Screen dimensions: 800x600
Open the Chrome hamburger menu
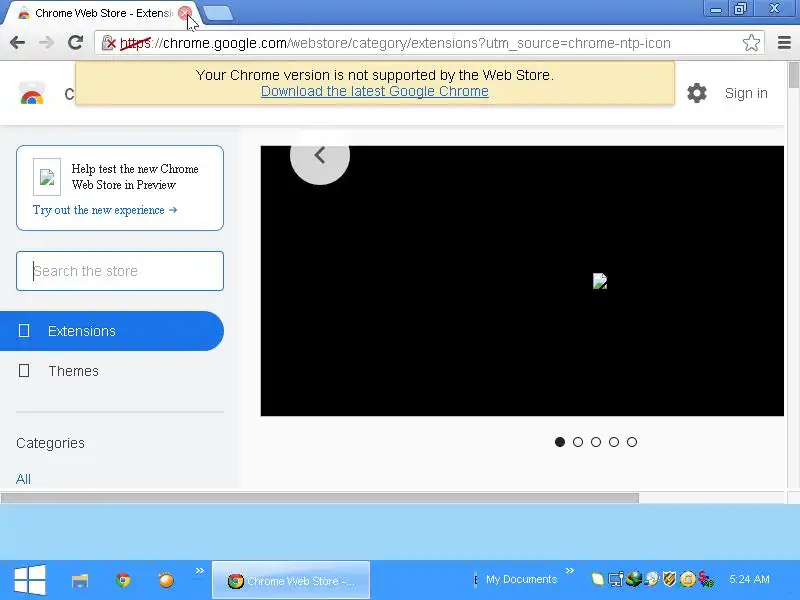point(784,43)
